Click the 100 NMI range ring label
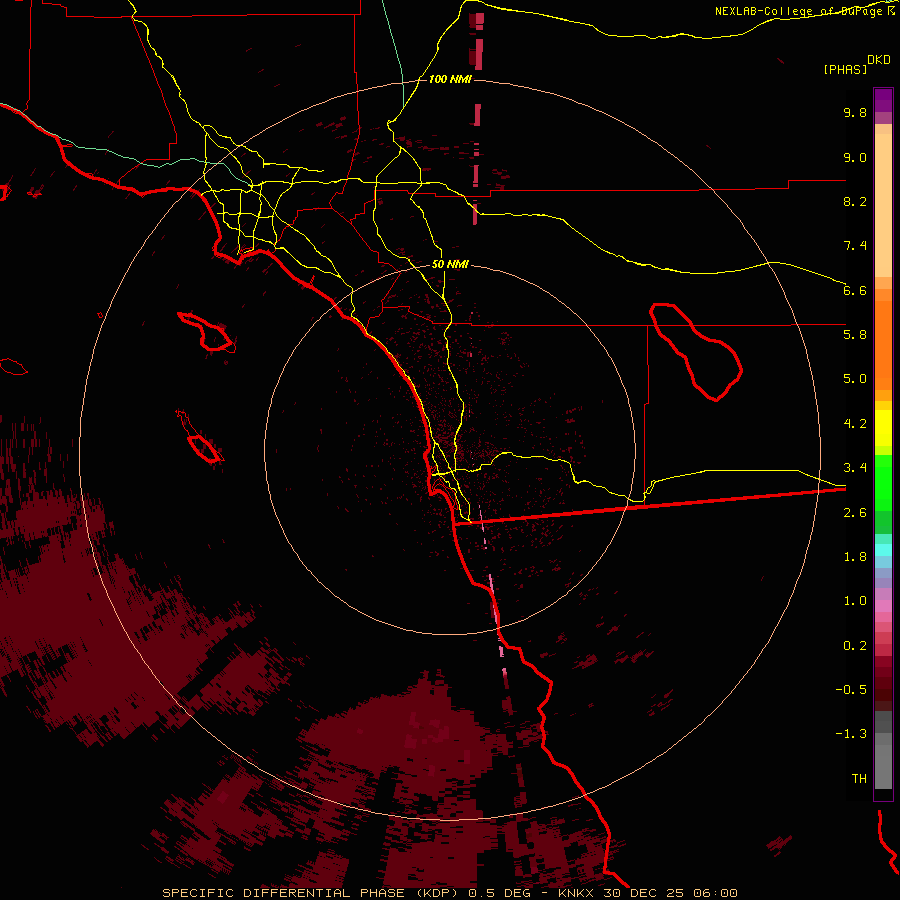 point(450,79)
